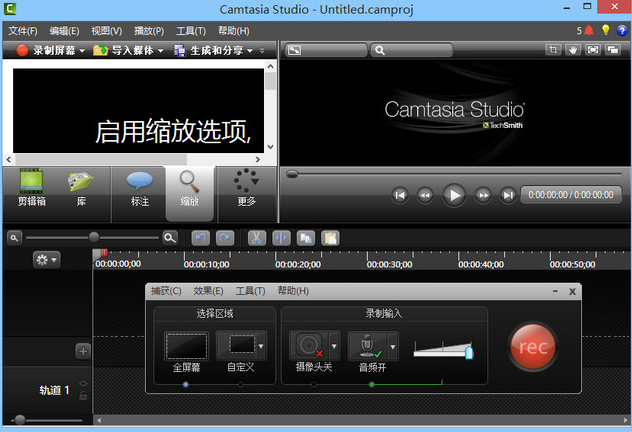Toggle audio recording off

click(x=368, y=346)
